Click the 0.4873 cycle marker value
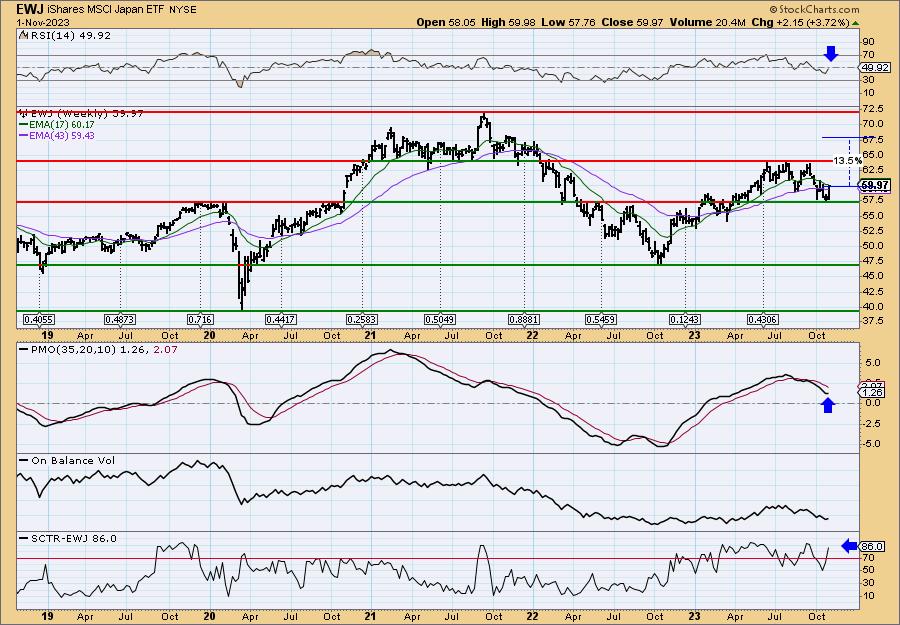The image size is (900, 625). tap(120, 320)
